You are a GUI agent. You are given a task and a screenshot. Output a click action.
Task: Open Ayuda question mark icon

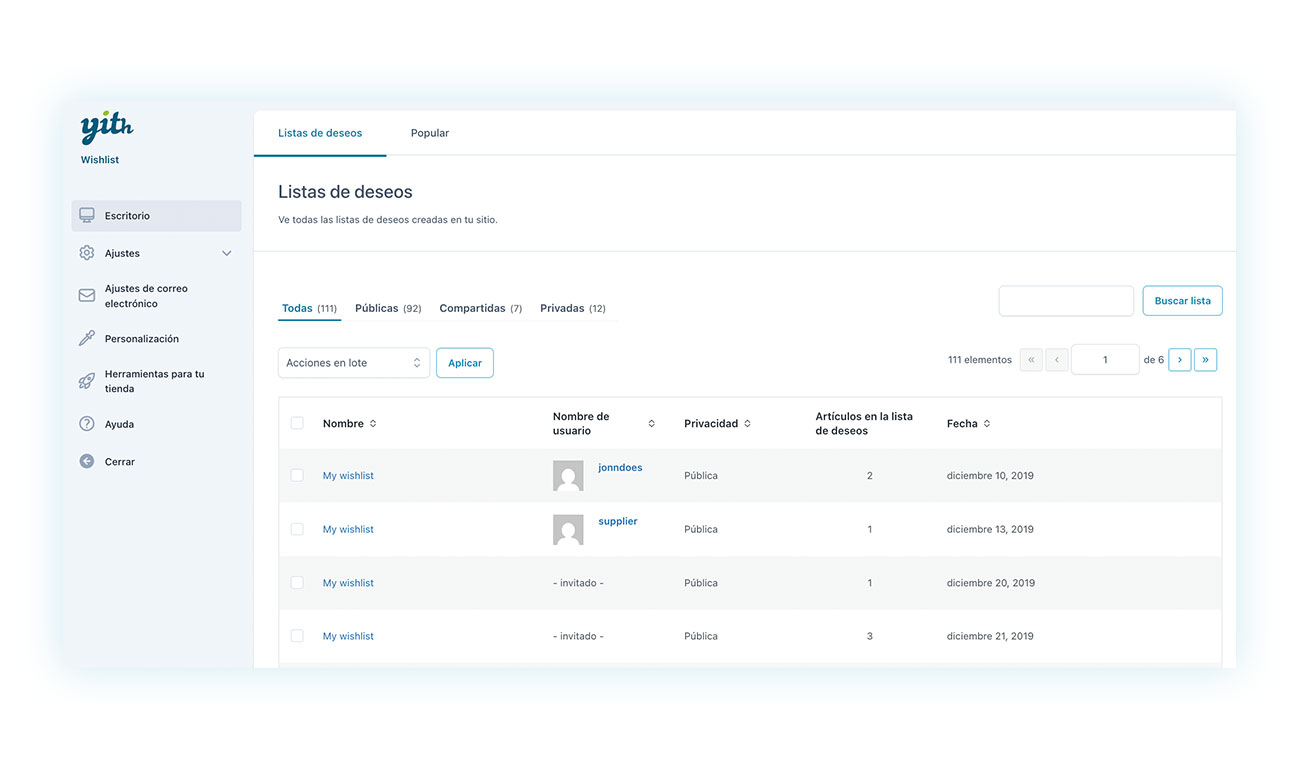[87, 424]
